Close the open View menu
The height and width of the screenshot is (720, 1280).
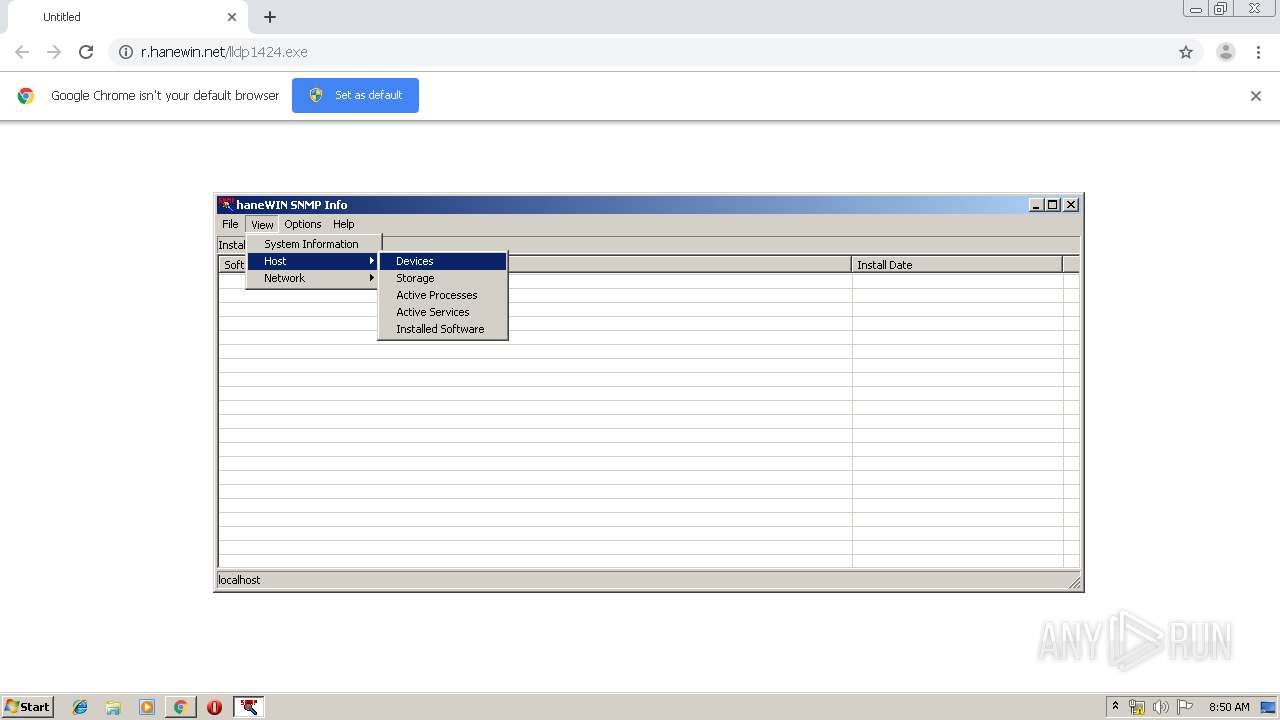coord(262,224)
